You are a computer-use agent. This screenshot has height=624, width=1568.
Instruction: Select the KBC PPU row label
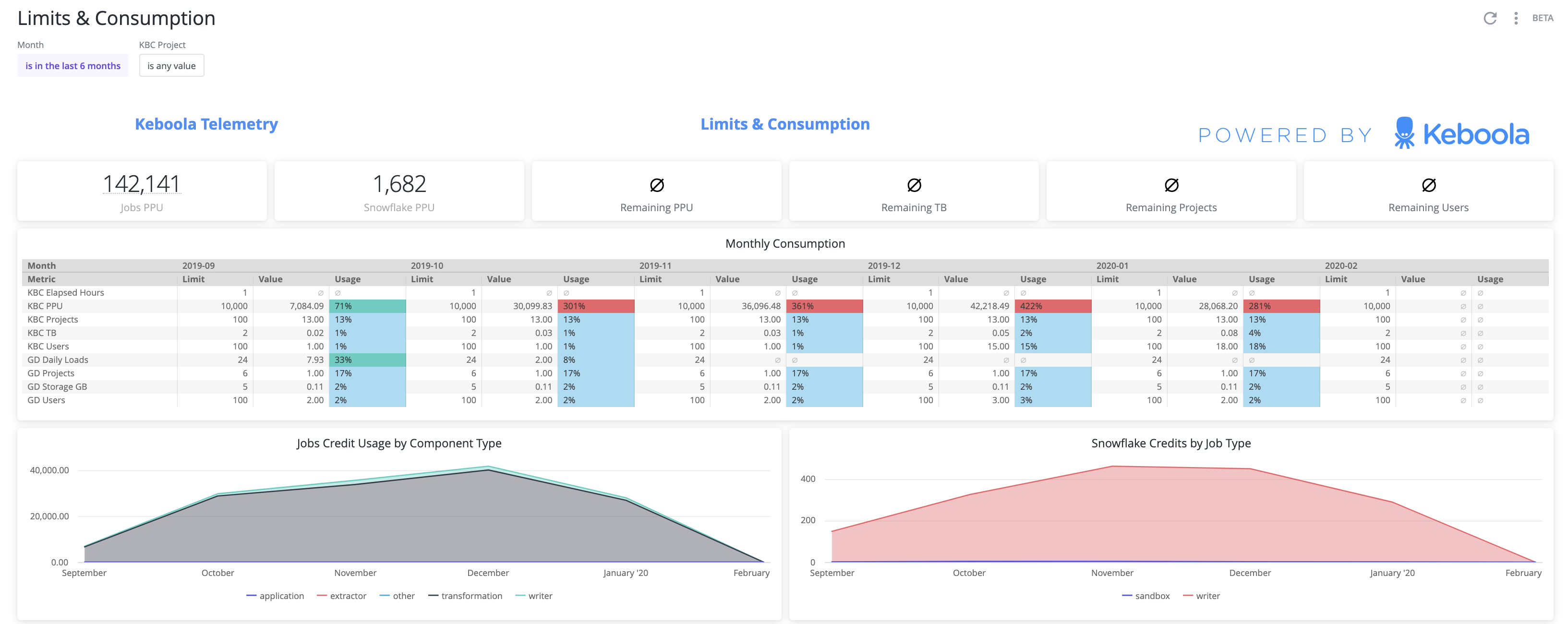(45, 306)
